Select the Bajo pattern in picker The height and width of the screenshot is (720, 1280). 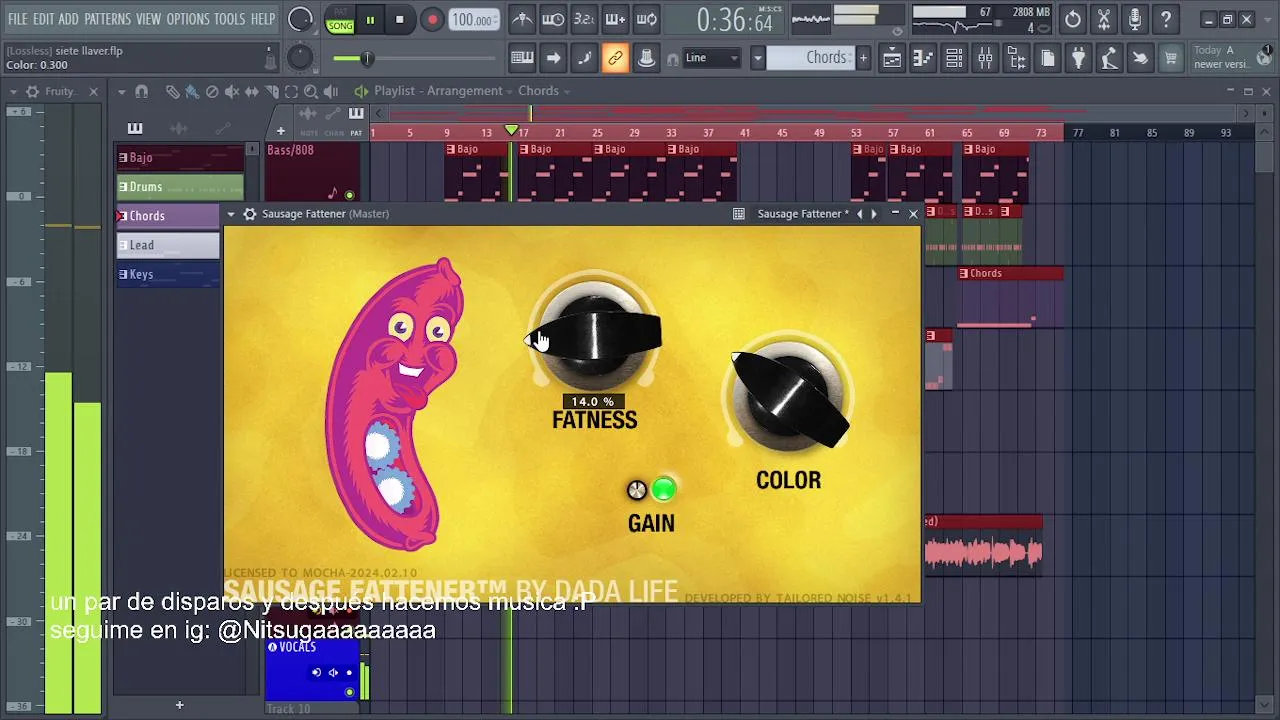[181, 158]
